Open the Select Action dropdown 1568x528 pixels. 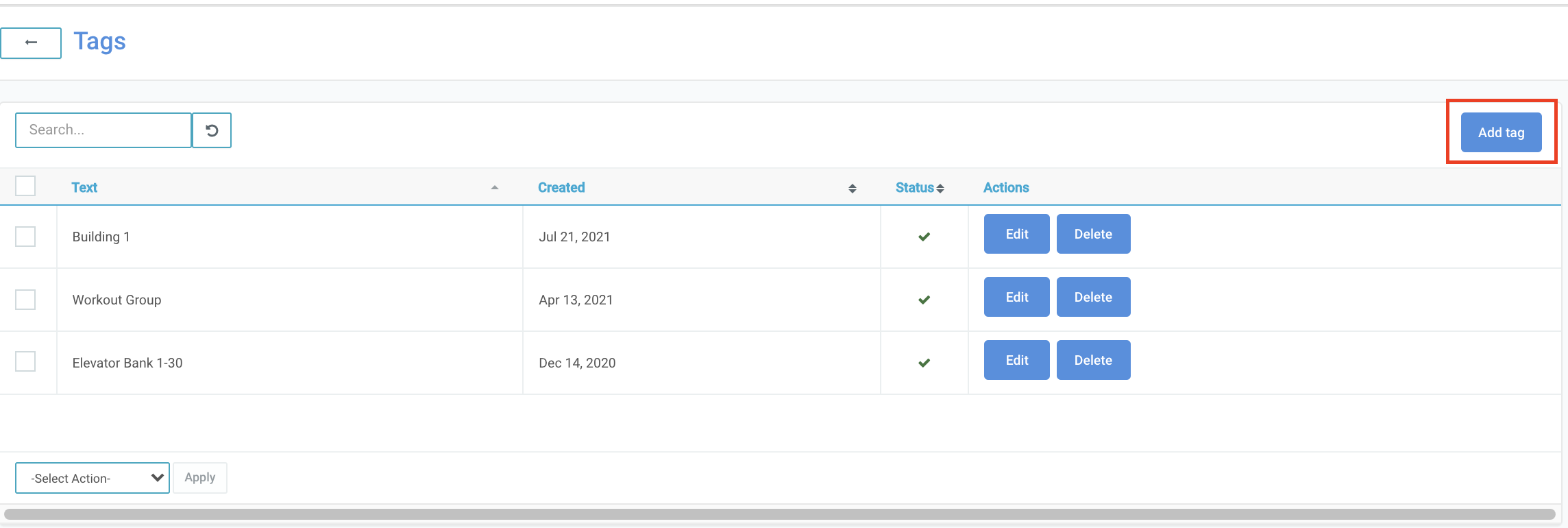(93, 478)
